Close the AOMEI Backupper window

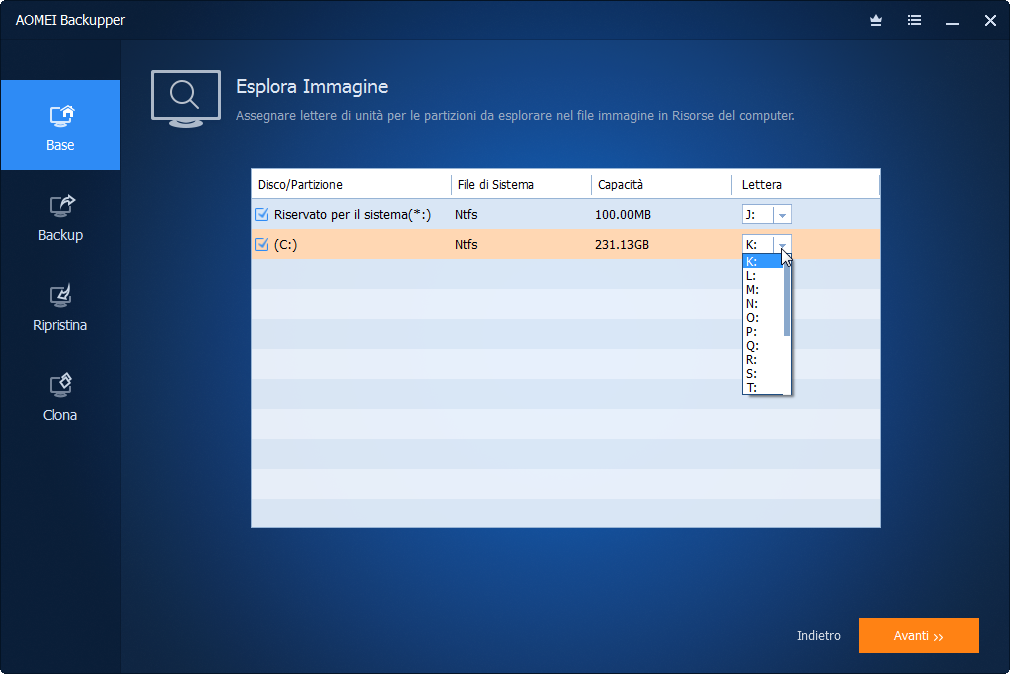click(991, 21)
